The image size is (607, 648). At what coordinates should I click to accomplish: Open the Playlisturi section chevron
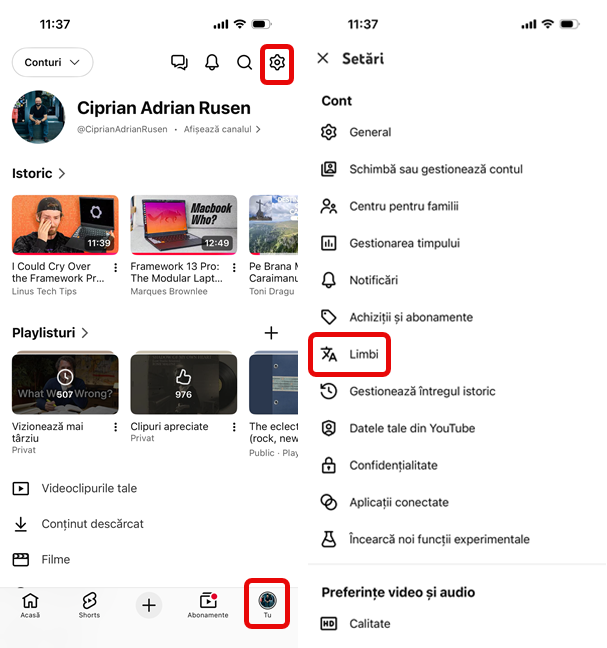tap(85, 333)
